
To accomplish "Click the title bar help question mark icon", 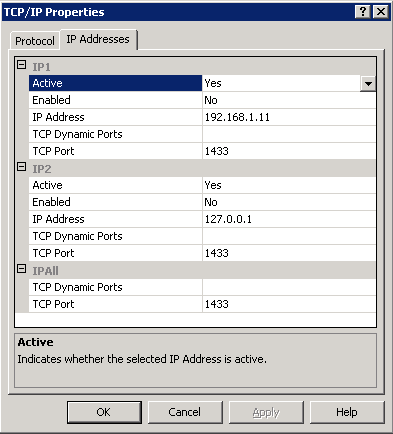I will pyautogui.click(x=363, y=12).
